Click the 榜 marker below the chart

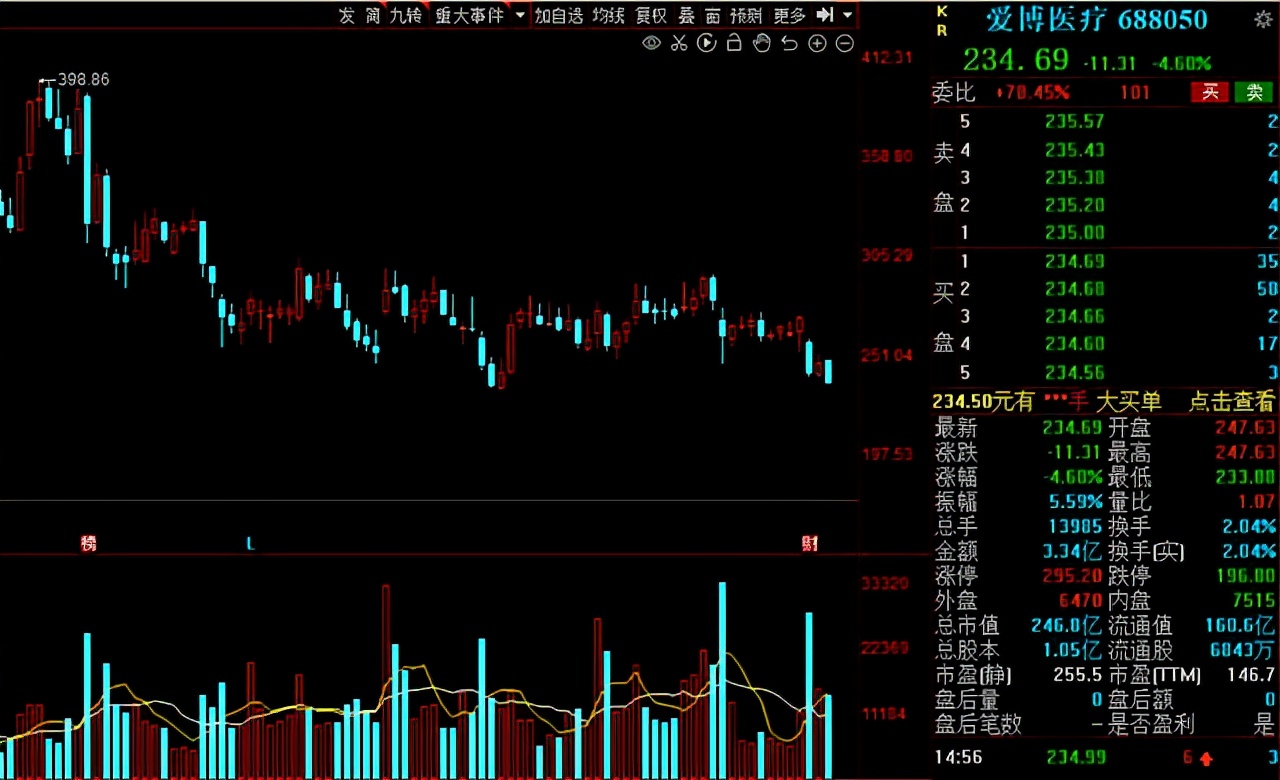(89, 543)
